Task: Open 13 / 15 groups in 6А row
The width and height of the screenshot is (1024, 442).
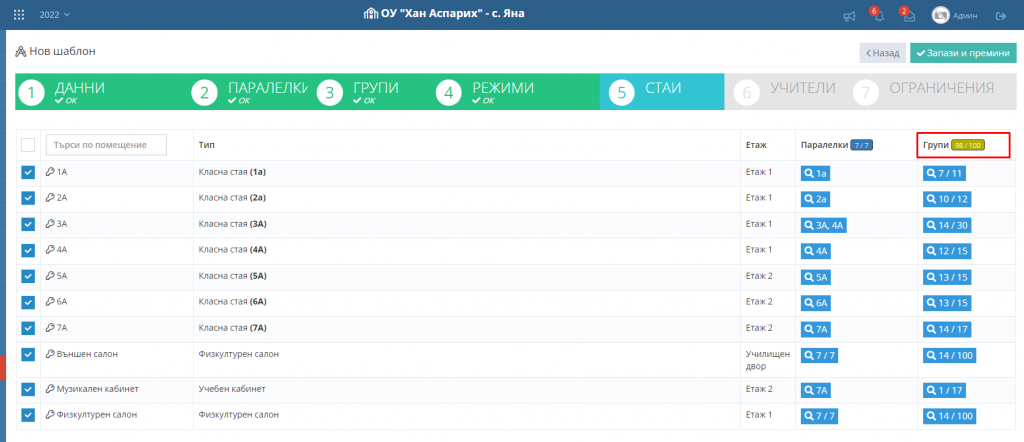Action: click(x=946, y=304)
